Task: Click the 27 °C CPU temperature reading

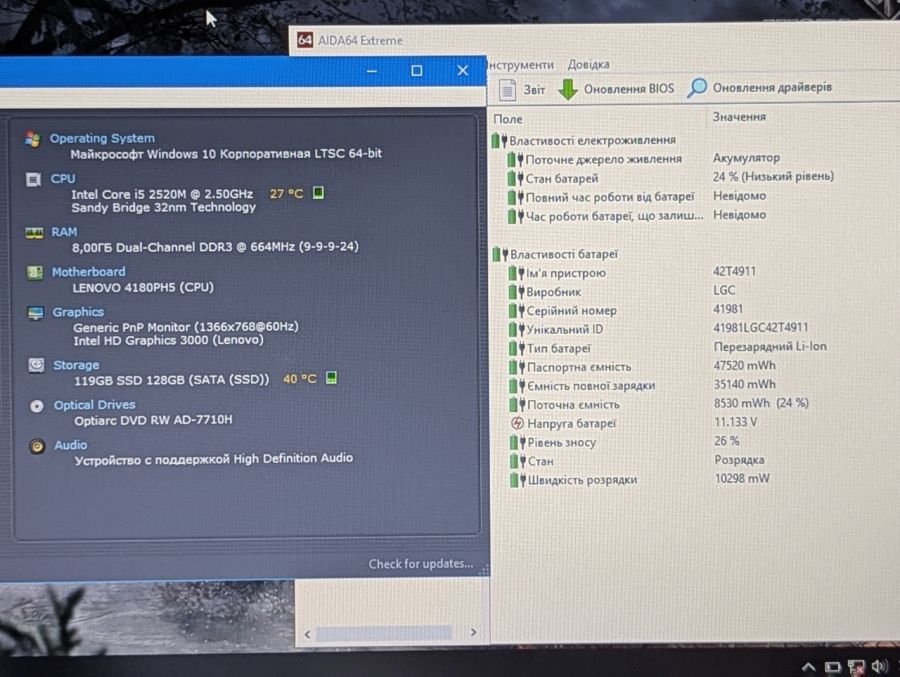Action: [x=286, y=194]
